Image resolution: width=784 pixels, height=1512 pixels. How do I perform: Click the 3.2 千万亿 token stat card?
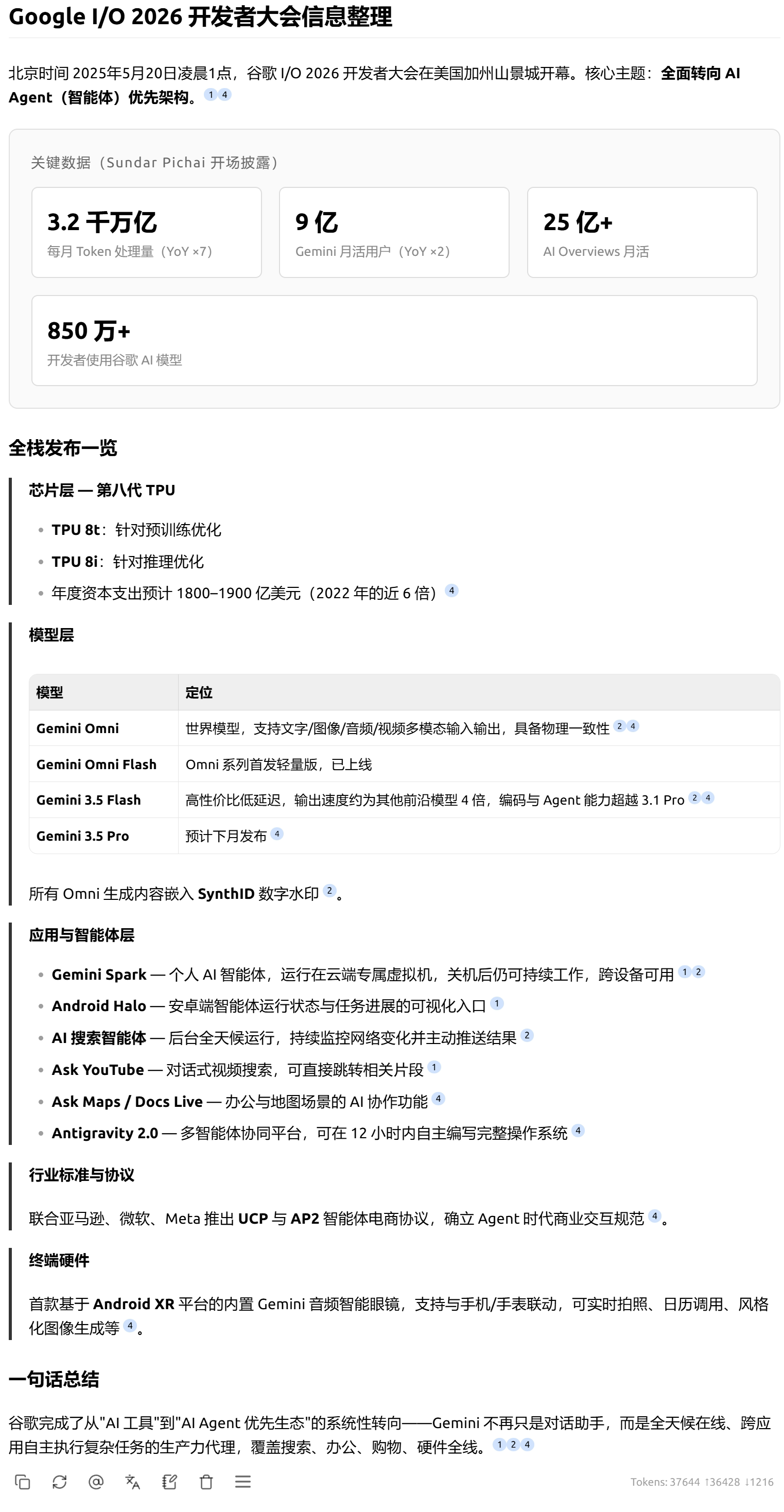[147, 232]
